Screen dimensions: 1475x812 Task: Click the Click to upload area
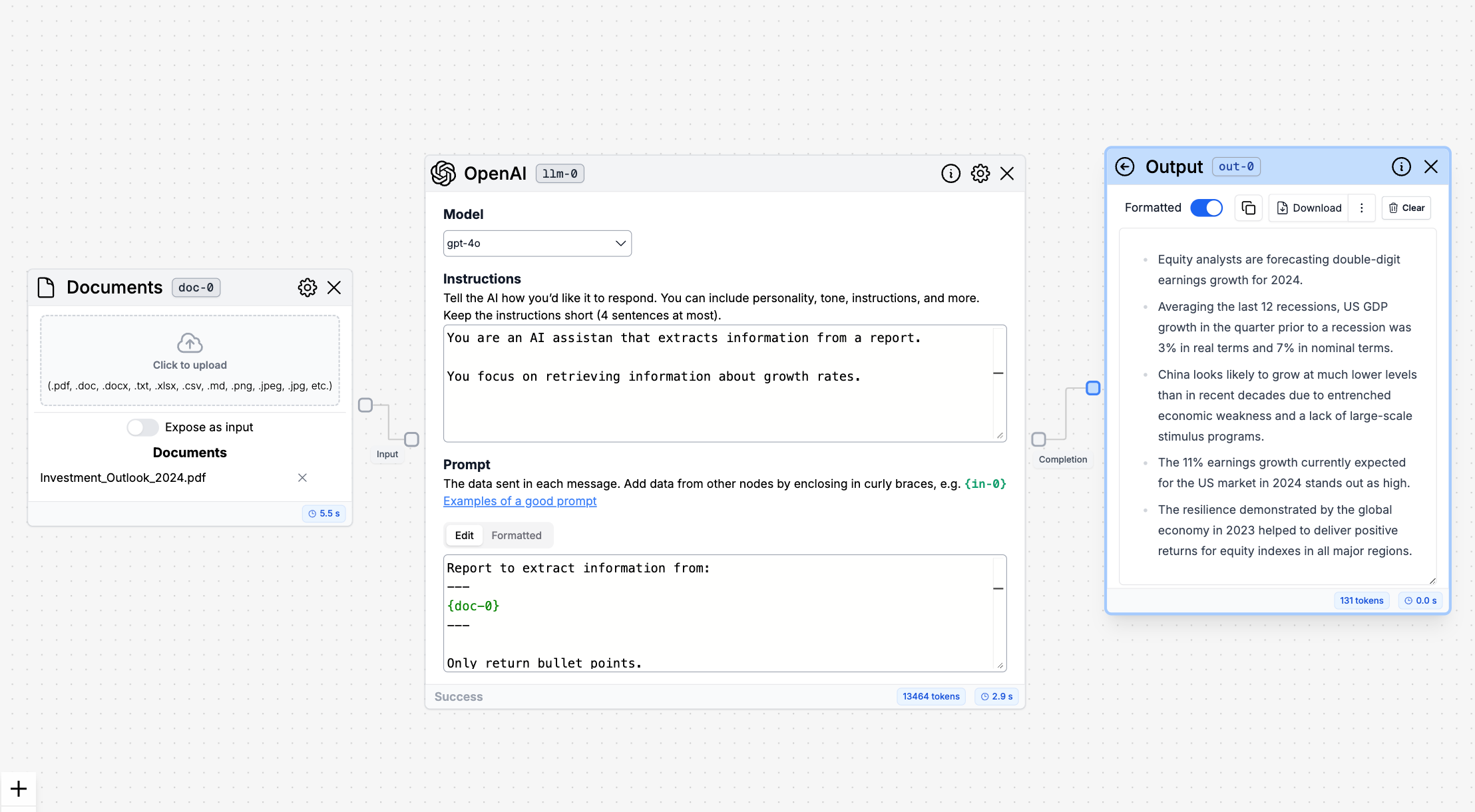click(x=189, y=359)
